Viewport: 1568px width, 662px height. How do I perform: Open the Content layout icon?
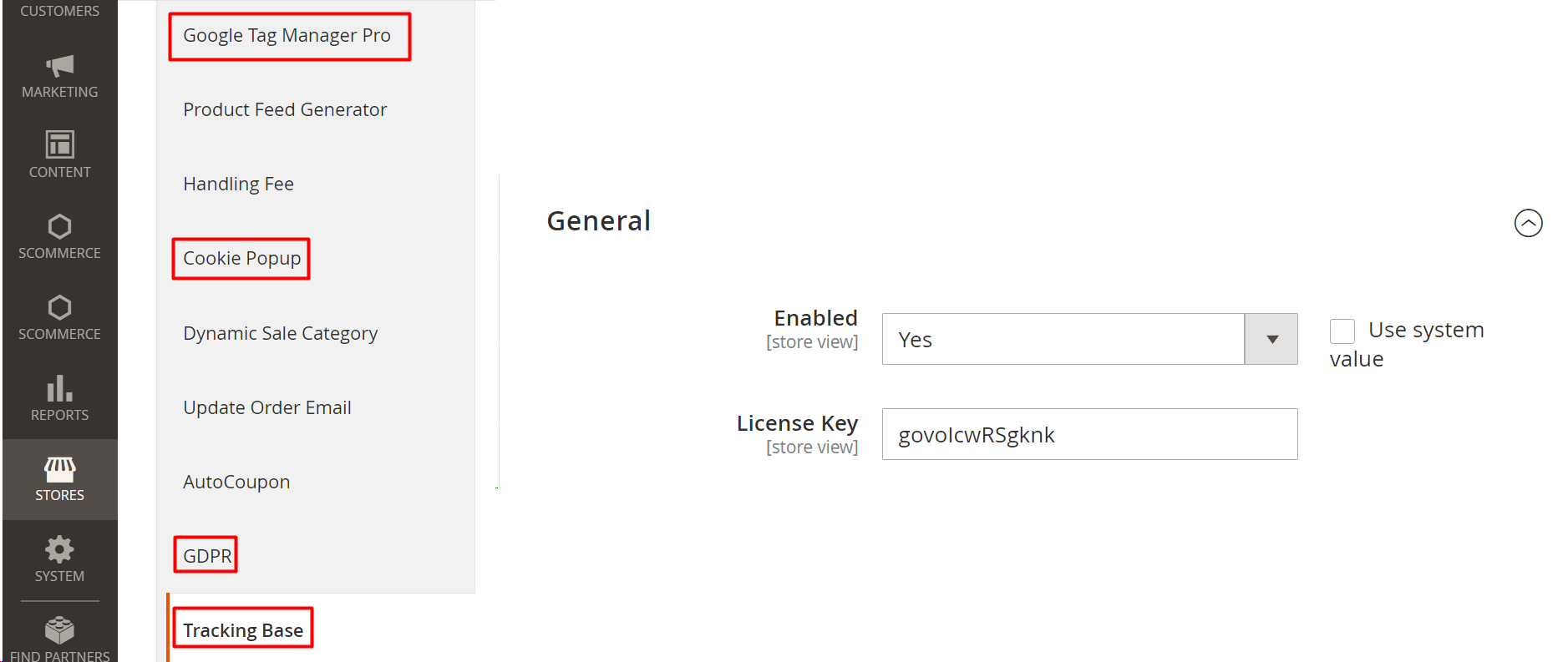(59, 144)
